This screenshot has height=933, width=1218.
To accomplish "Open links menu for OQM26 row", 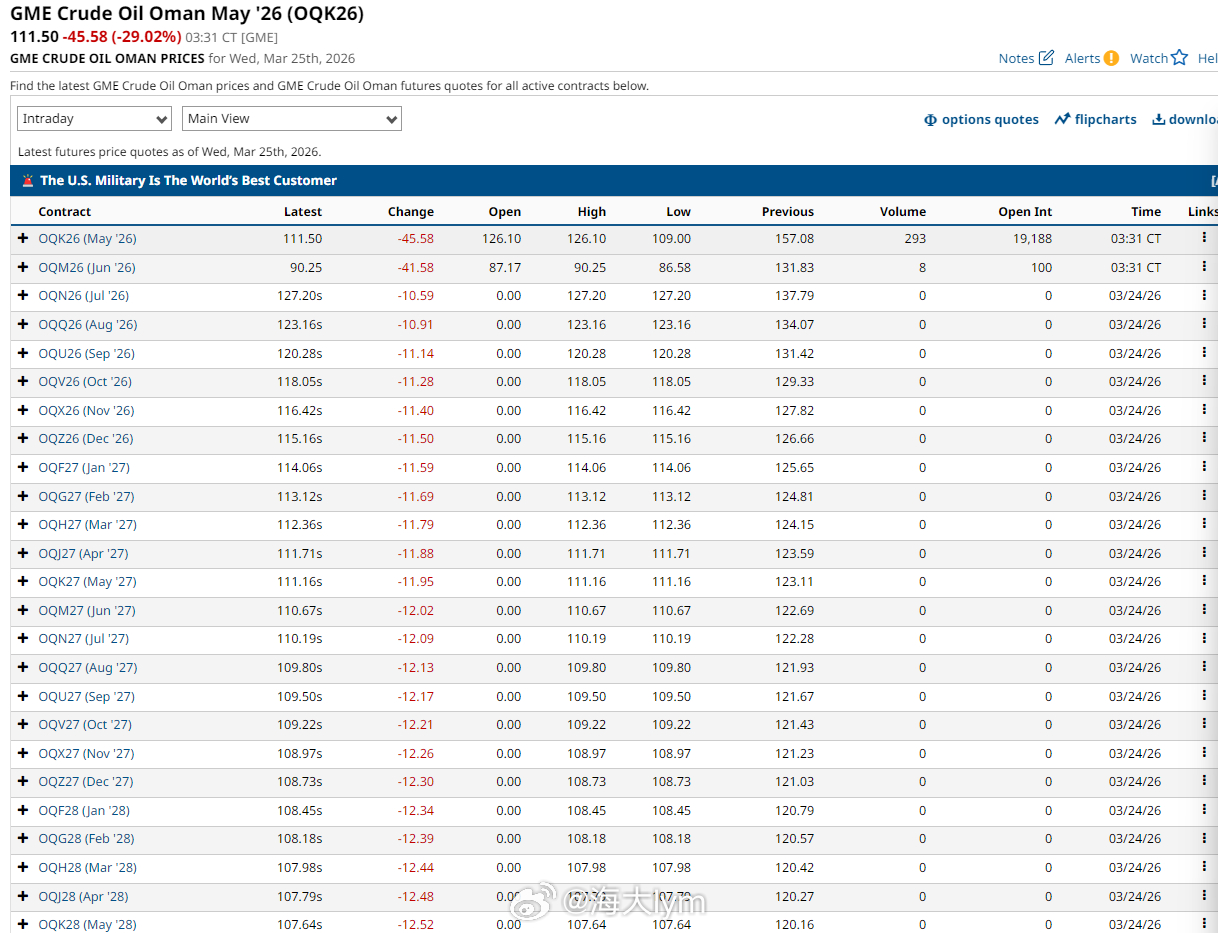I will (1203, 267).
